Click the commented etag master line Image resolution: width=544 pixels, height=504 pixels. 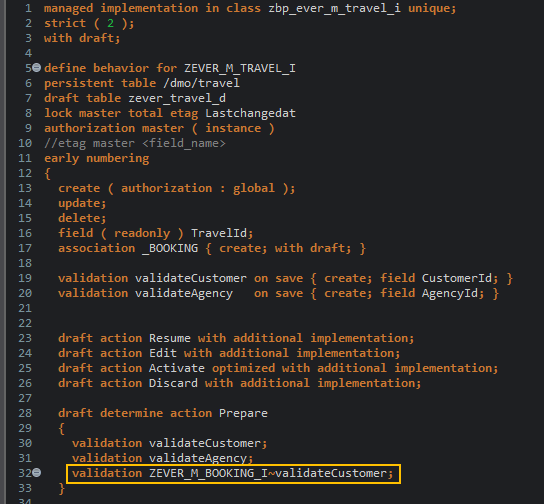135,143
